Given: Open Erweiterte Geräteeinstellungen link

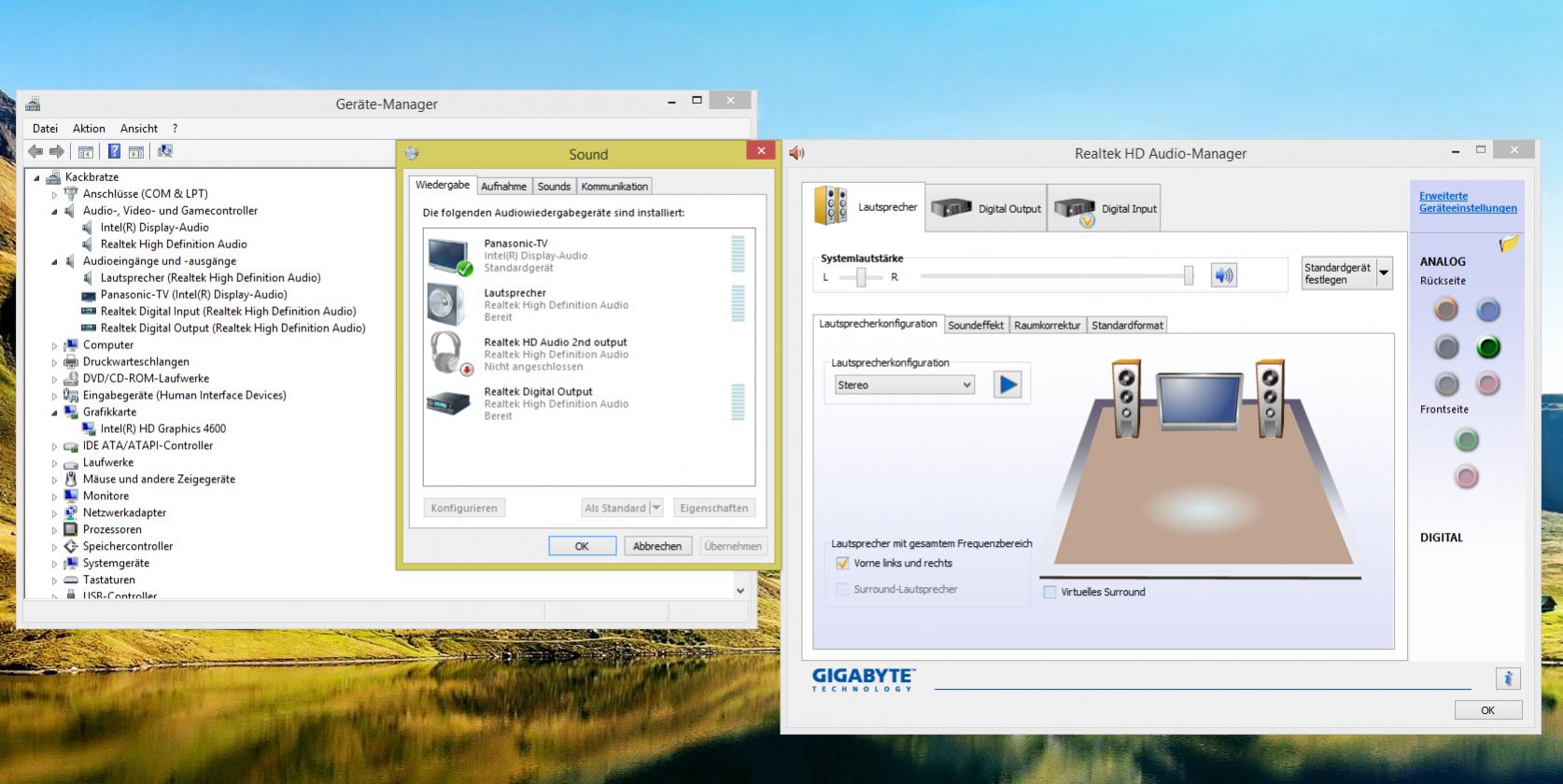Looking at the screenshot, I should tap(1468, 202).
